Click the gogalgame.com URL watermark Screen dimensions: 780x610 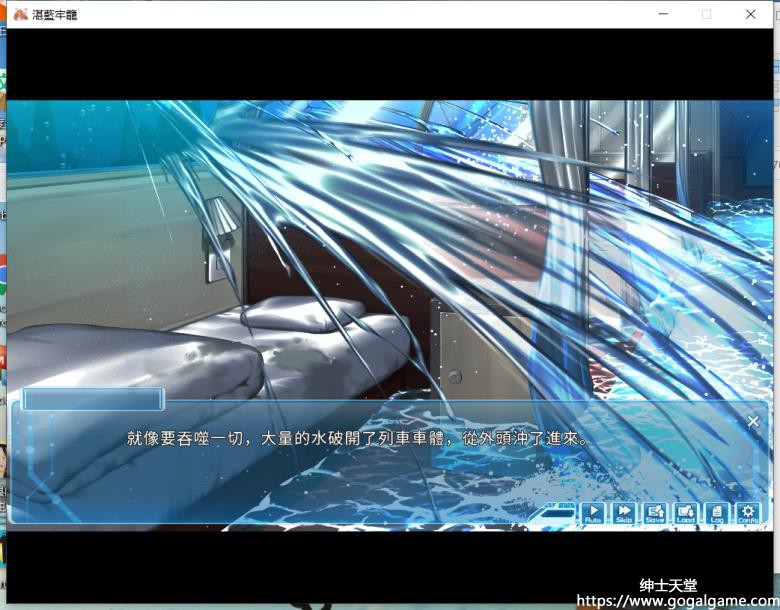click(678, 601)
